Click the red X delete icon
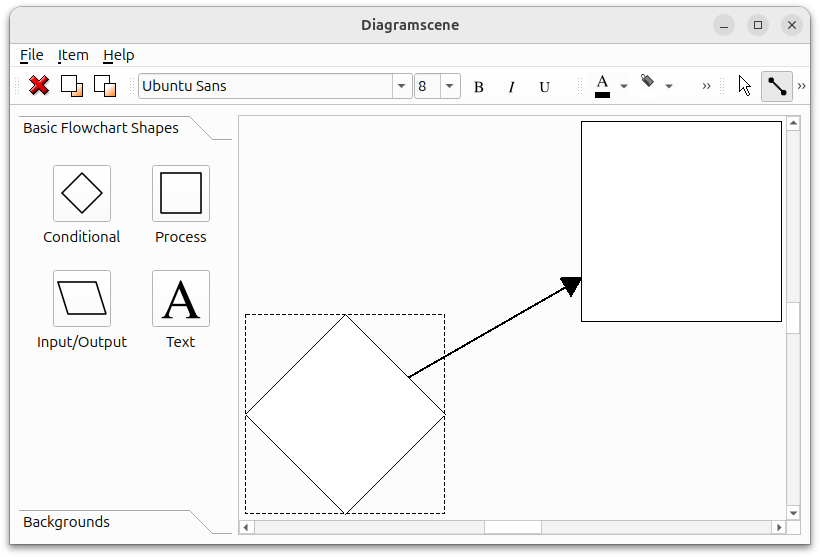The height and width of the screenshot is (557, 820). click(39, 86)
